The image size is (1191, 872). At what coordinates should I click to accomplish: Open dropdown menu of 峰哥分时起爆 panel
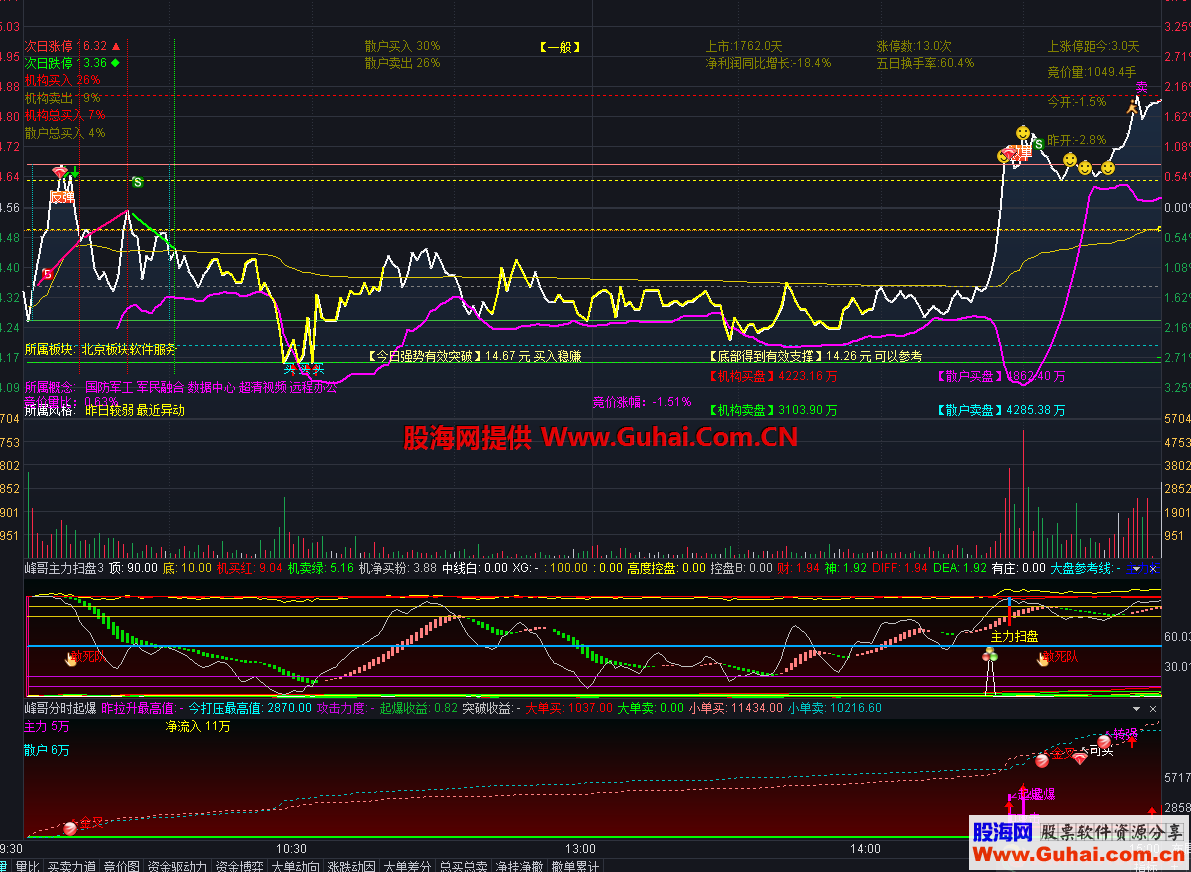pyautogui.click(x=1136, y=708)
